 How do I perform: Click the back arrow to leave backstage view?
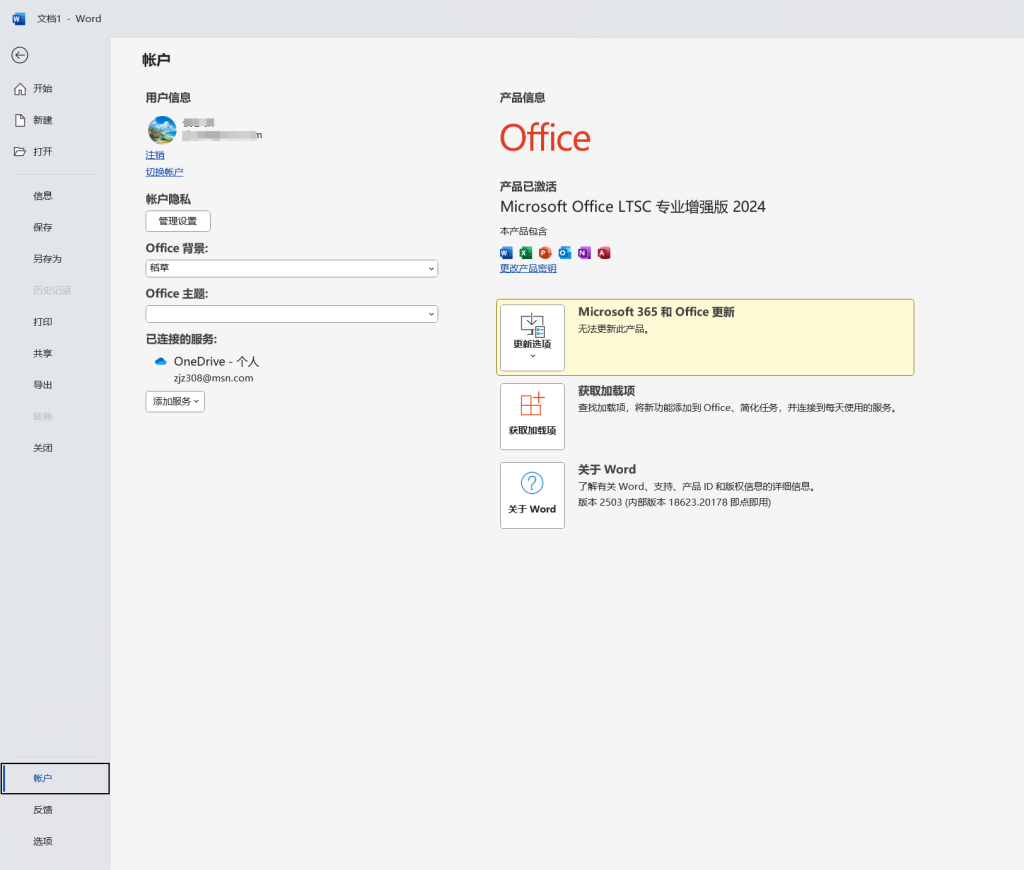click(20, 55)
